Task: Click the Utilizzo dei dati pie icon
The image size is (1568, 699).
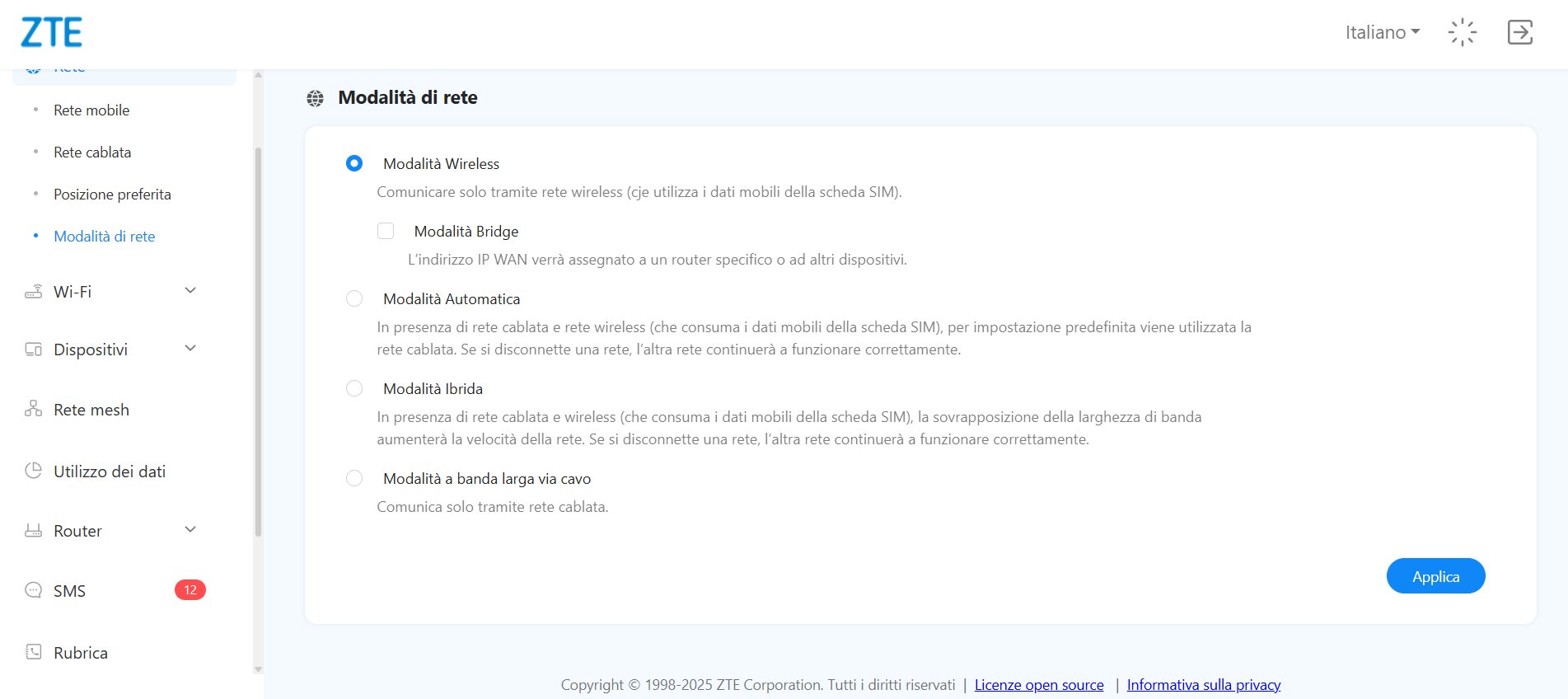Action: click(x=33, y=471)
